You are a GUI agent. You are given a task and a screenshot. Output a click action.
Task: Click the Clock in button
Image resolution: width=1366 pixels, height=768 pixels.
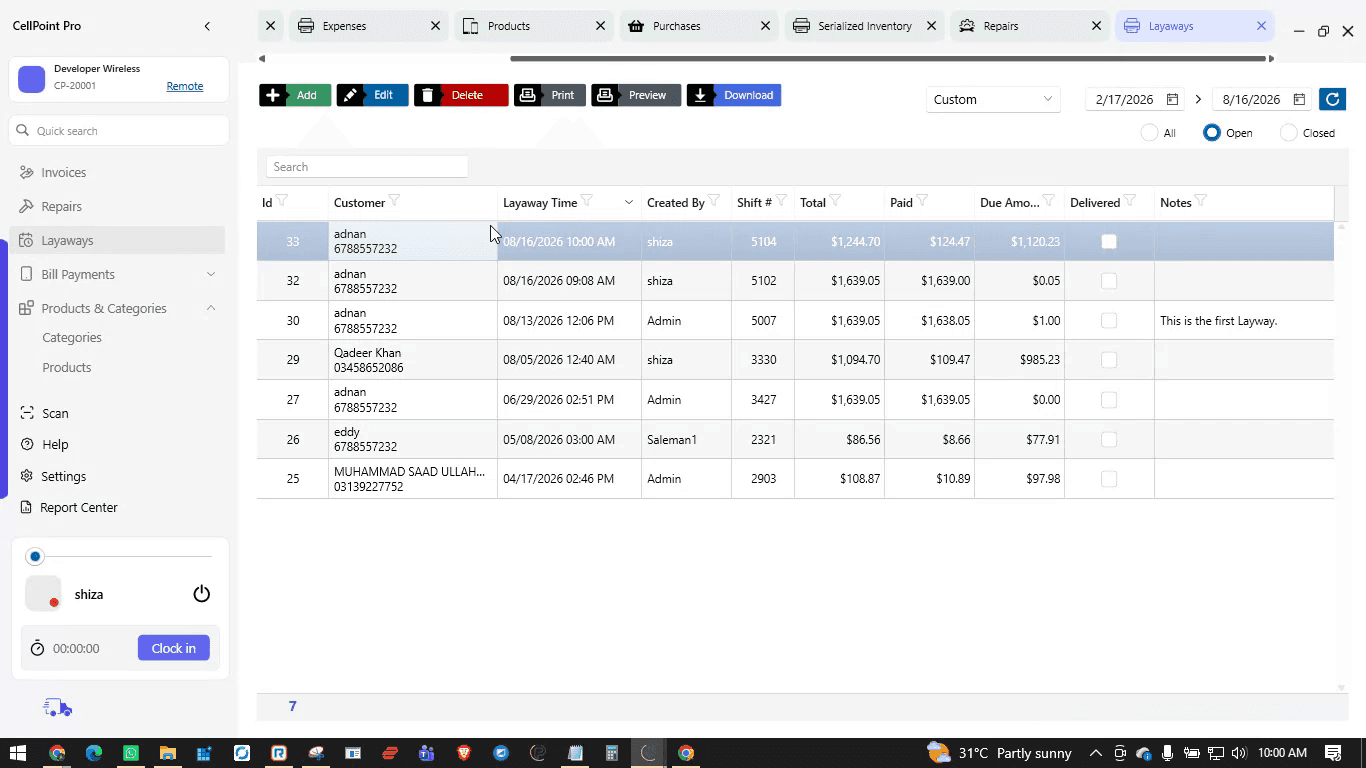[174, 648]
